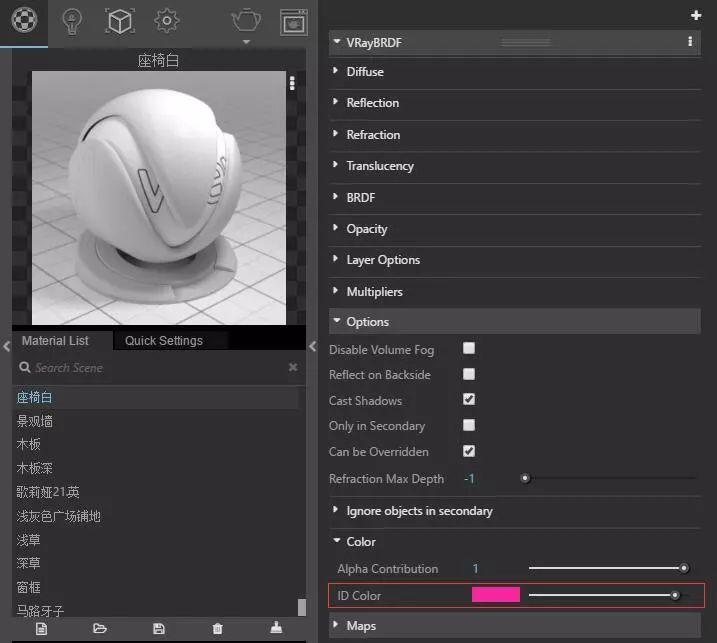Enable Only in Secondary checkbox

[469, 425]
